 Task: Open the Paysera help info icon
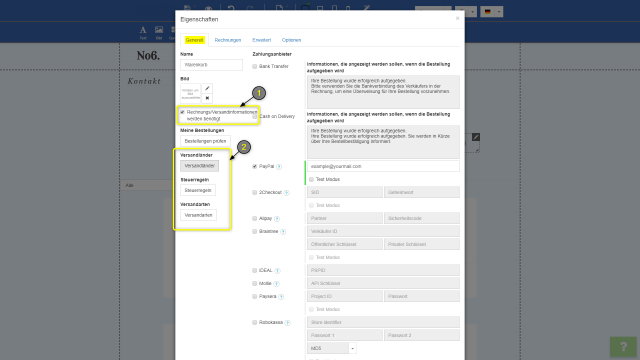point(281,297)
